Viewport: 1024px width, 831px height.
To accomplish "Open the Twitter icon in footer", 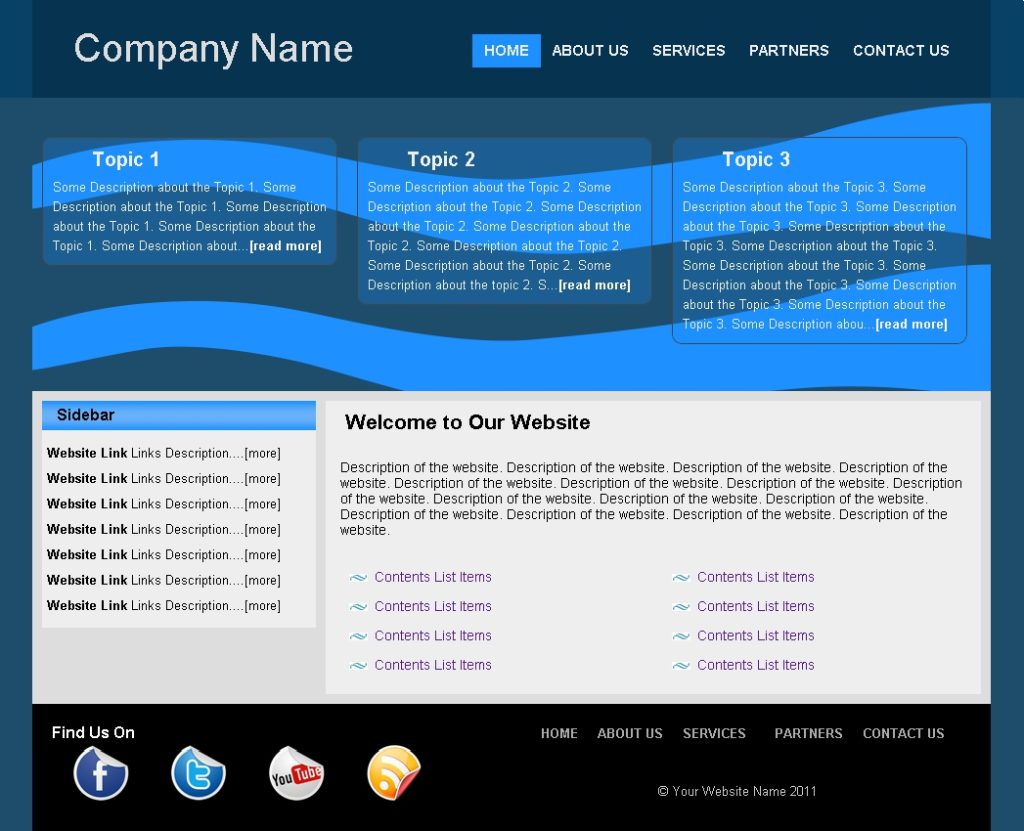I will 198,773.
